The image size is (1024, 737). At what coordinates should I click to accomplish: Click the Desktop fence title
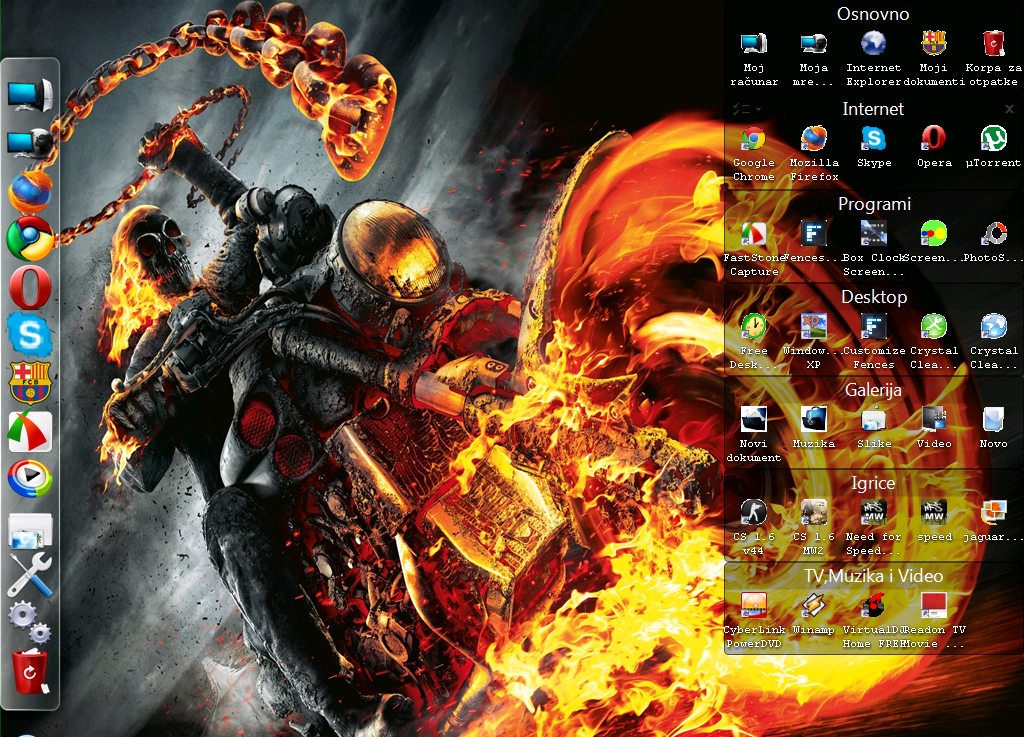click(874, 297)
